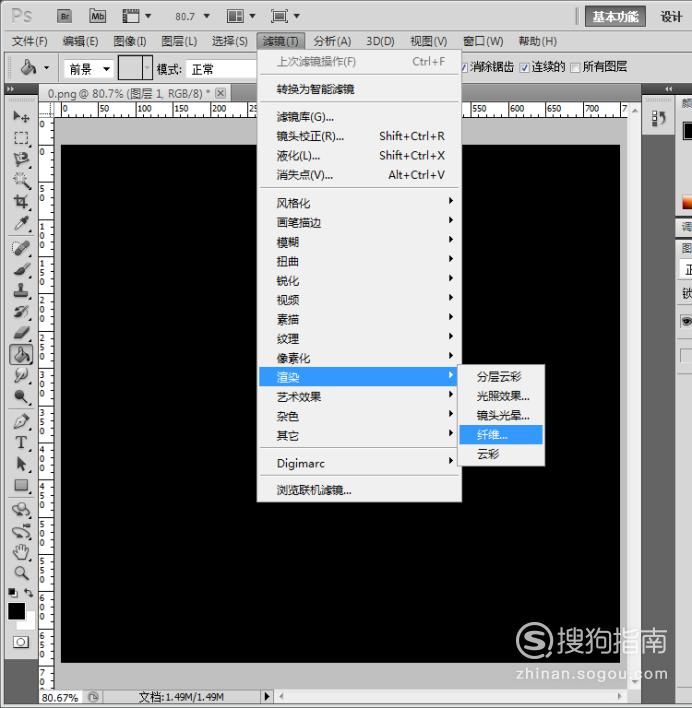Click the 基本功能 workspace button

click(x=615, y=17)
